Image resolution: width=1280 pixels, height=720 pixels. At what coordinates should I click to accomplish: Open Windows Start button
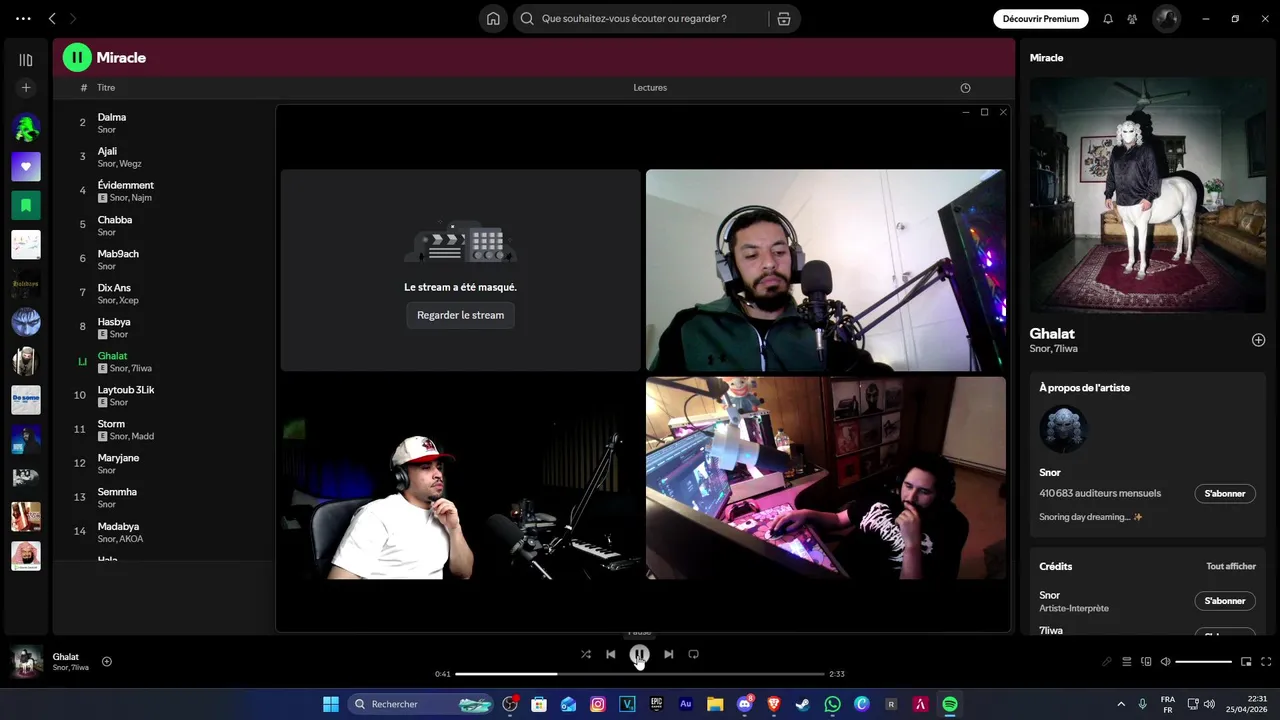point(331,704)
